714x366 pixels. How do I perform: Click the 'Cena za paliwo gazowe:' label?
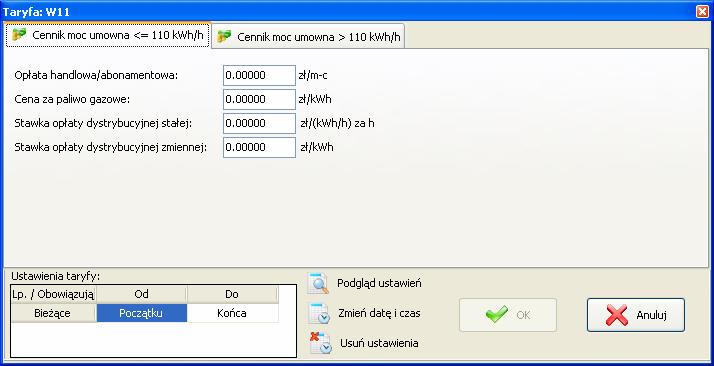[x=72, y=99]
